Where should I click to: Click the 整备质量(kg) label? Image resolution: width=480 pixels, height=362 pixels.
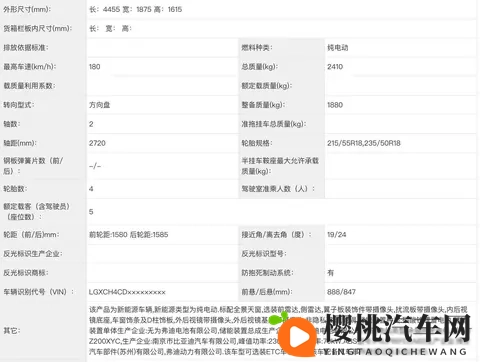point(263,105)
